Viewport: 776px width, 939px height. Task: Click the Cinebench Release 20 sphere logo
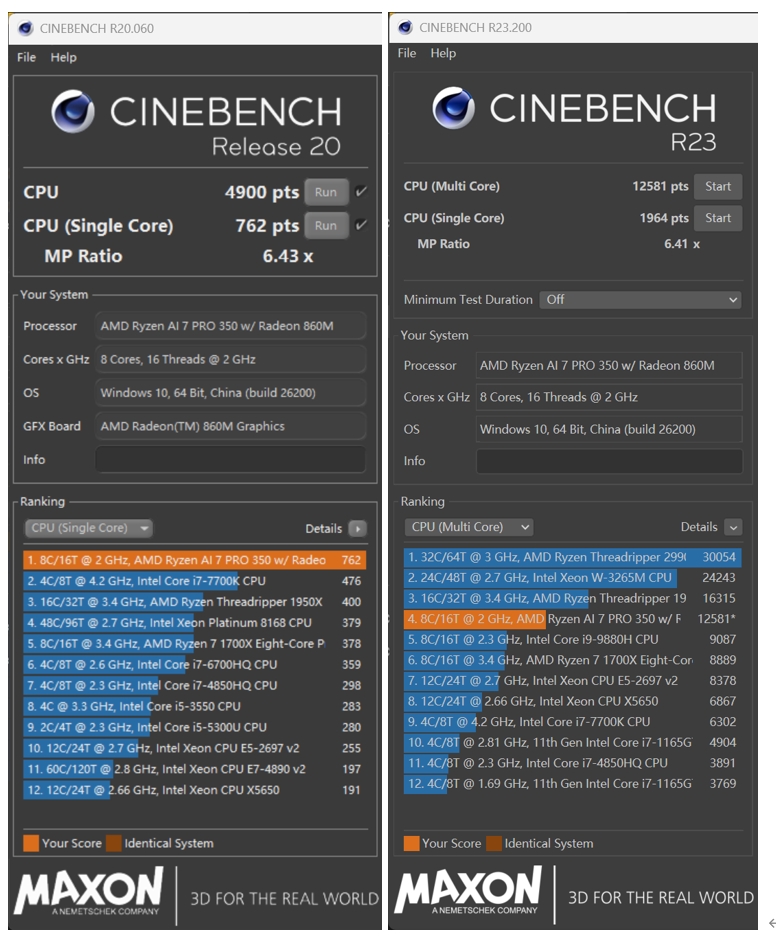[73, 111]
